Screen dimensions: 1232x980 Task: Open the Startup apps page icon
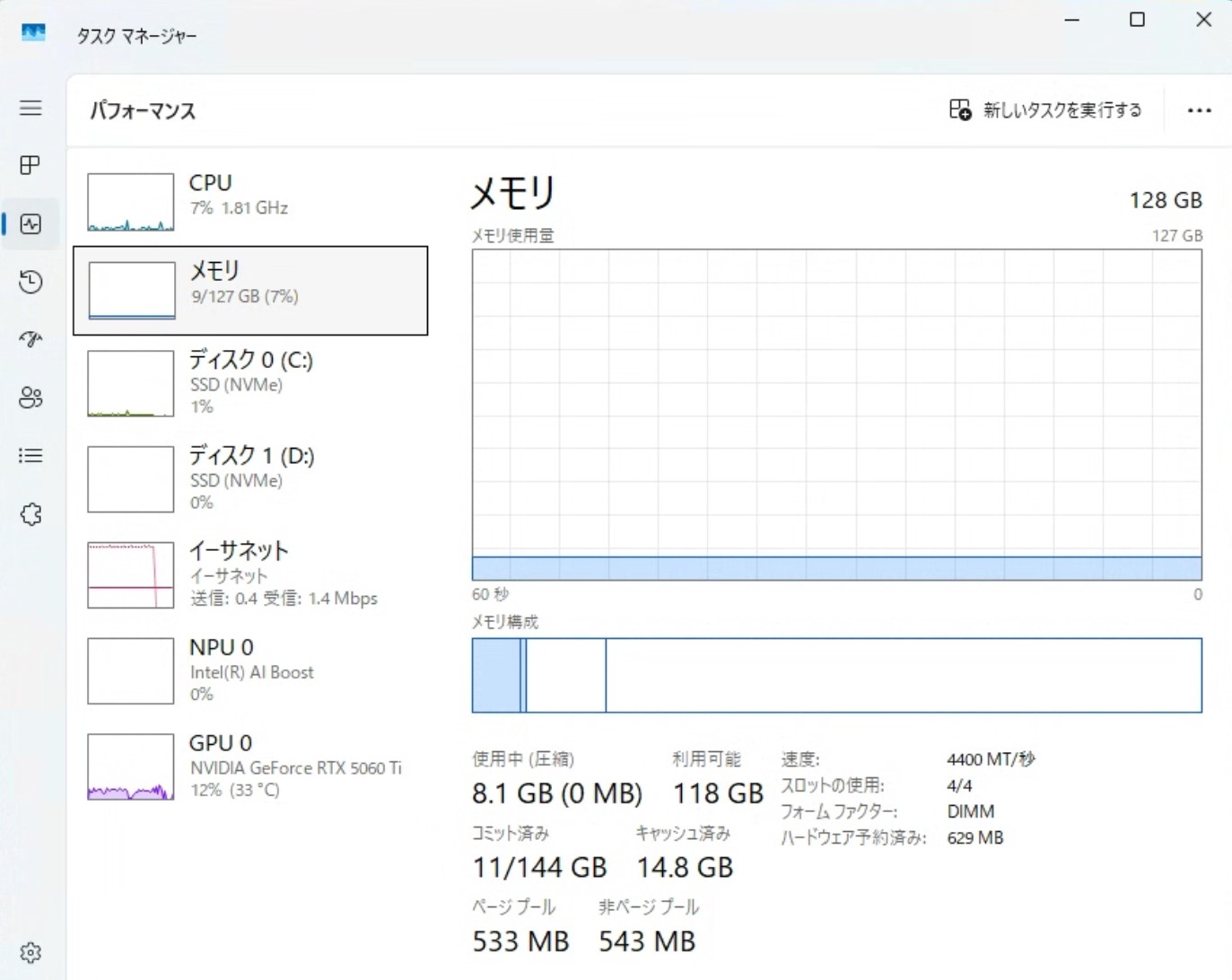tap(31, 339)
